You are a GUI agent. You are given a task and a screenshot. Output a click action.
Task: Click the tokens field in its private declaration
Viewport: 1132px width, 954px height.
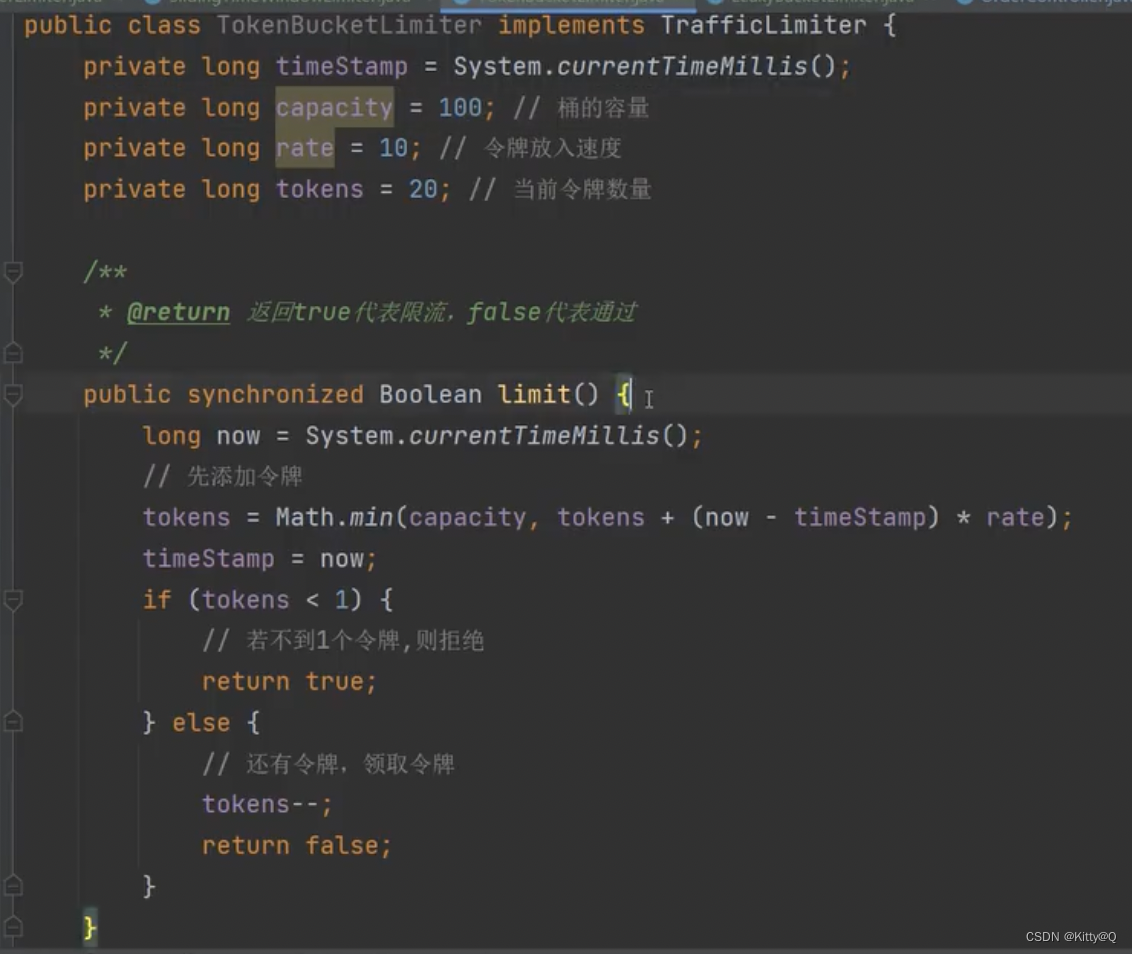click(319, 189)
